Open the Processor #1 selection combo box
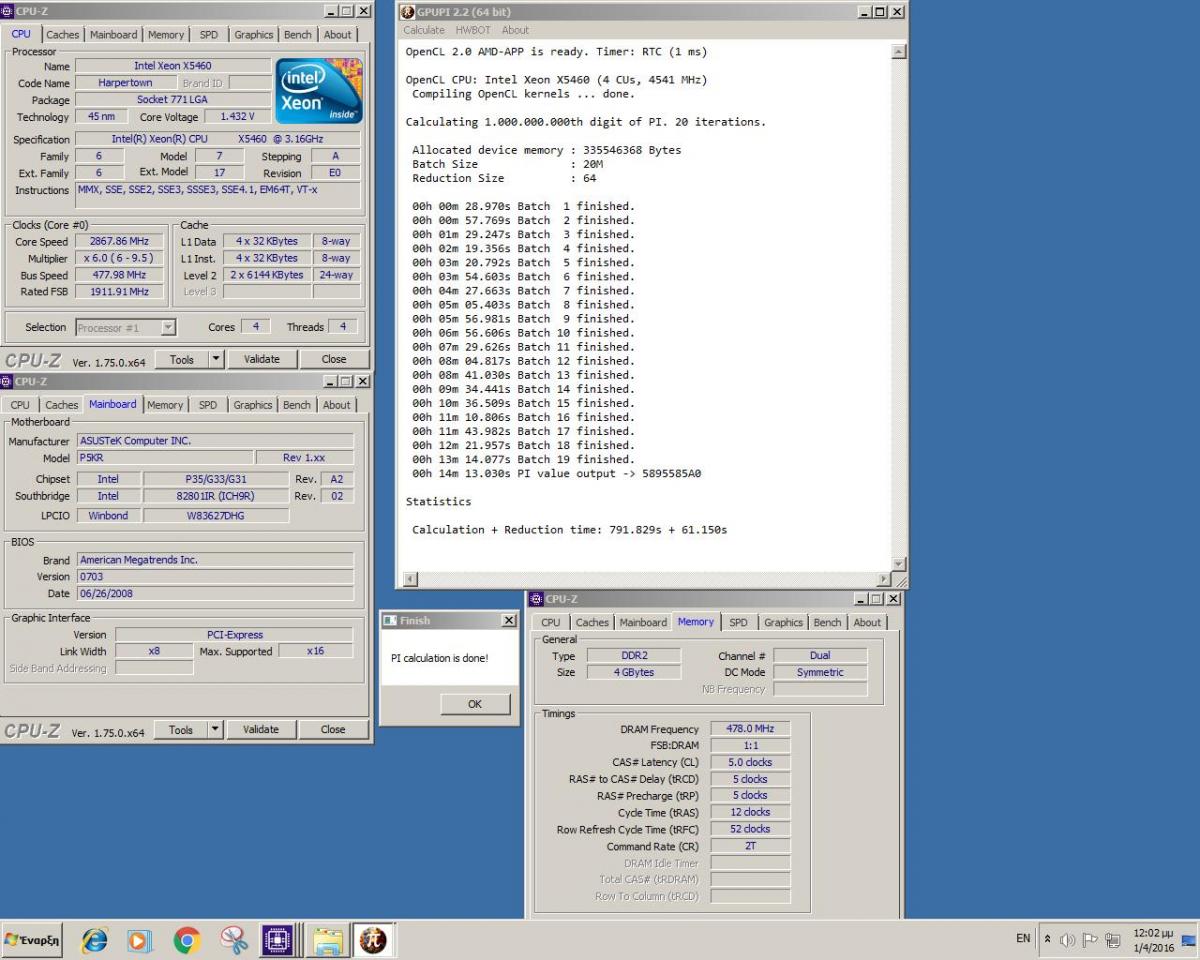Viewport: 1200px width, 960px height. (125, 327)
